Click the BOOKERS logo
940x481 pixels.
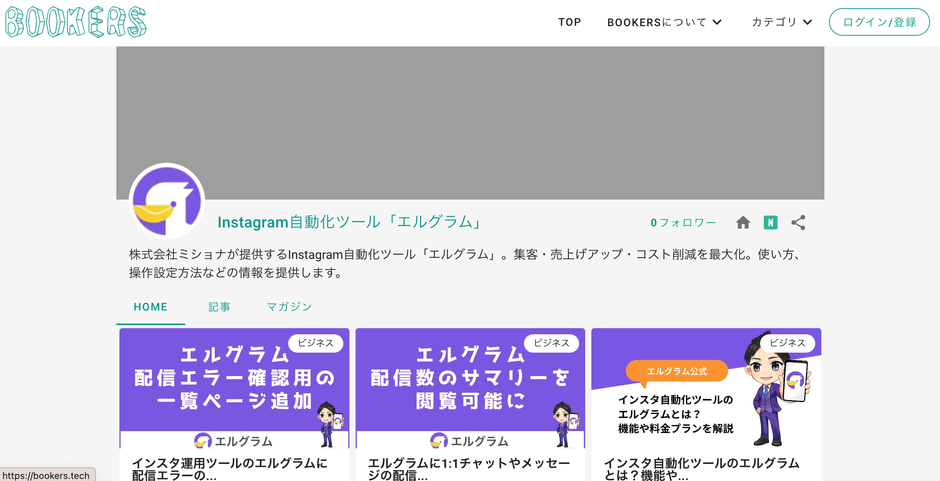(75, 22)
